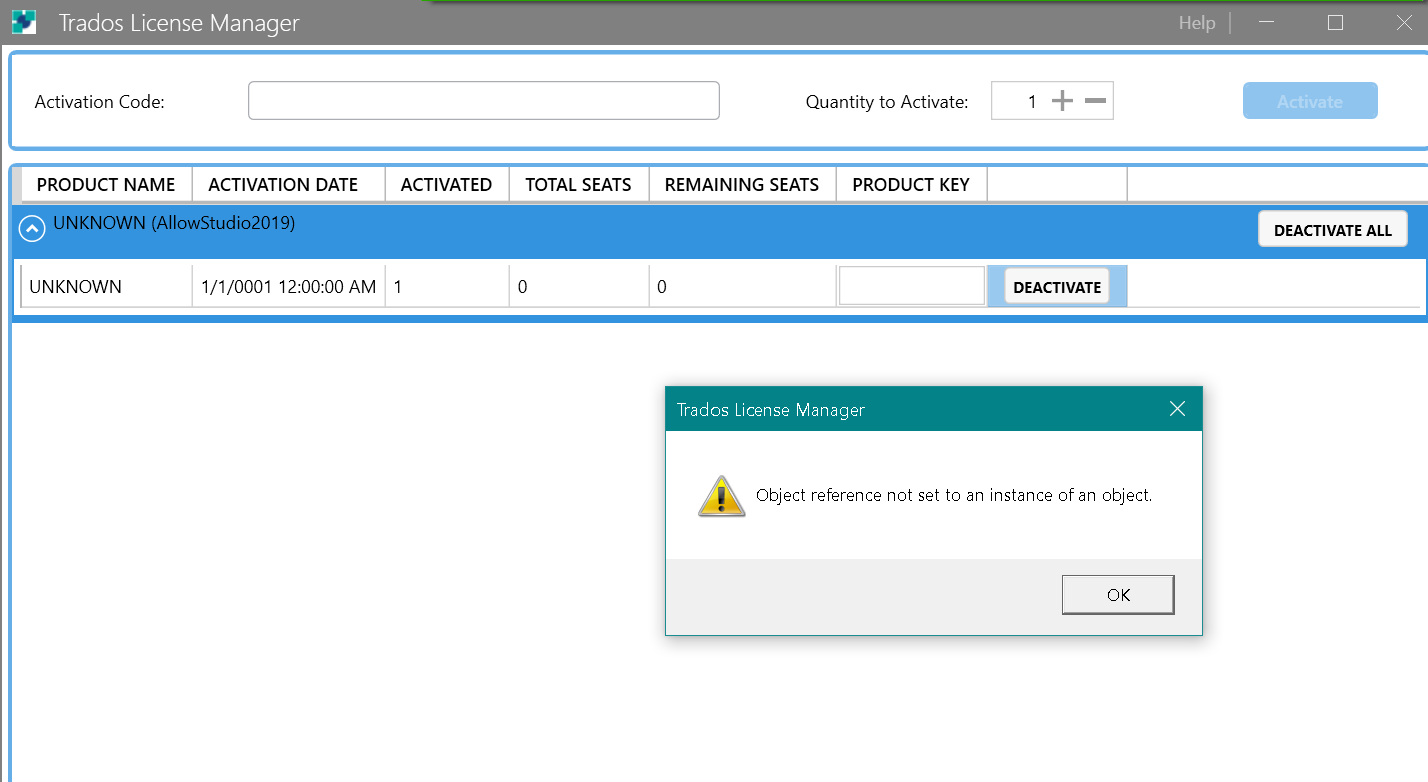The image size is (1428, 782).
Task: Sort by the ACTIVATED column header
Action: click(x=446, y=185)
